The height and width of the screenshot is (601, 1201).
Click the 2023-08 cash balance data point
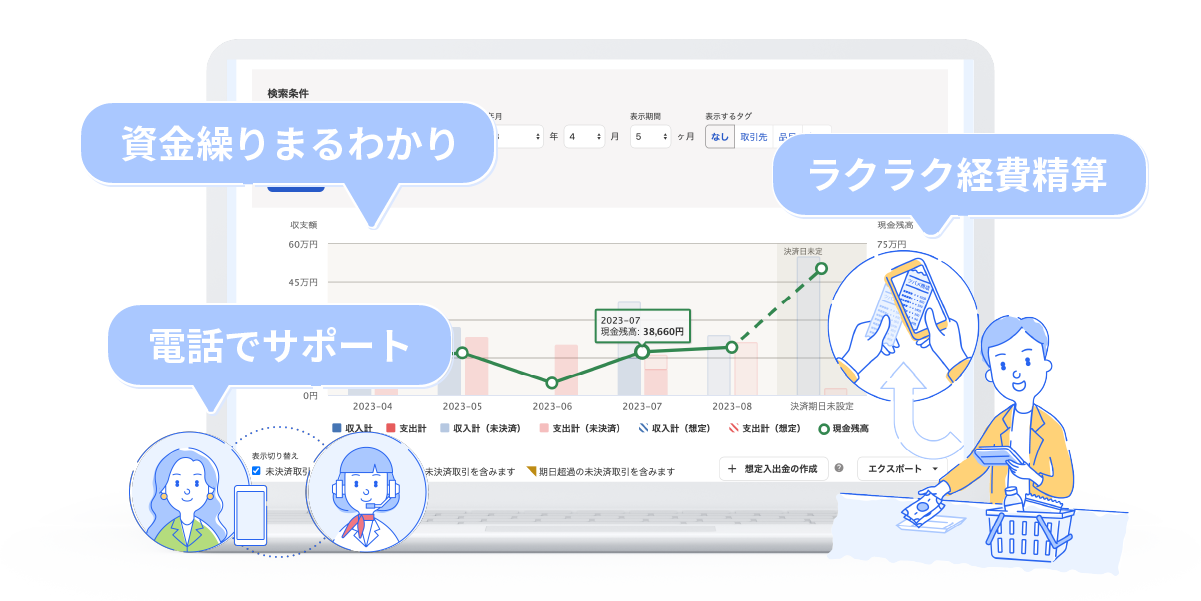click(732, 347)
